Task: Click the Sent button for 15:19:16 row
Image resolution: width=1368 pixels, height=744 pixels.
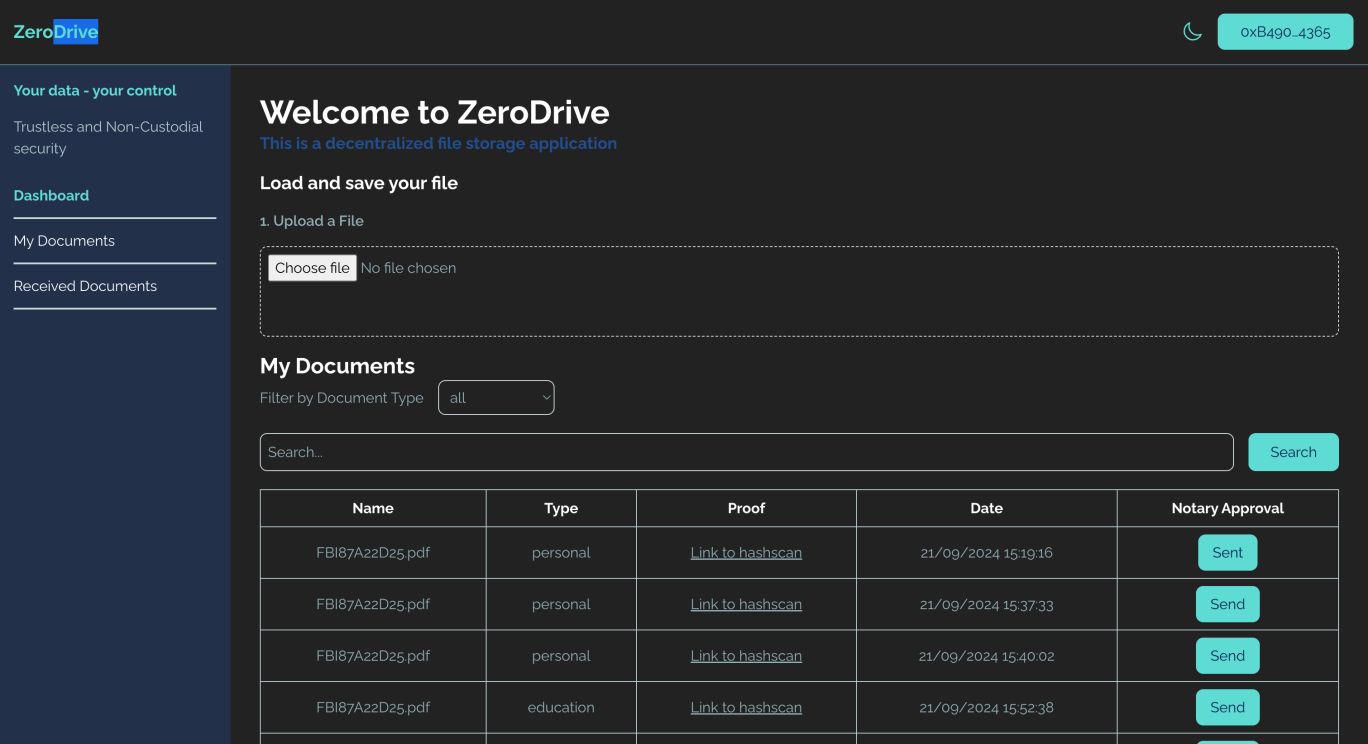Action: [1227, 553]
